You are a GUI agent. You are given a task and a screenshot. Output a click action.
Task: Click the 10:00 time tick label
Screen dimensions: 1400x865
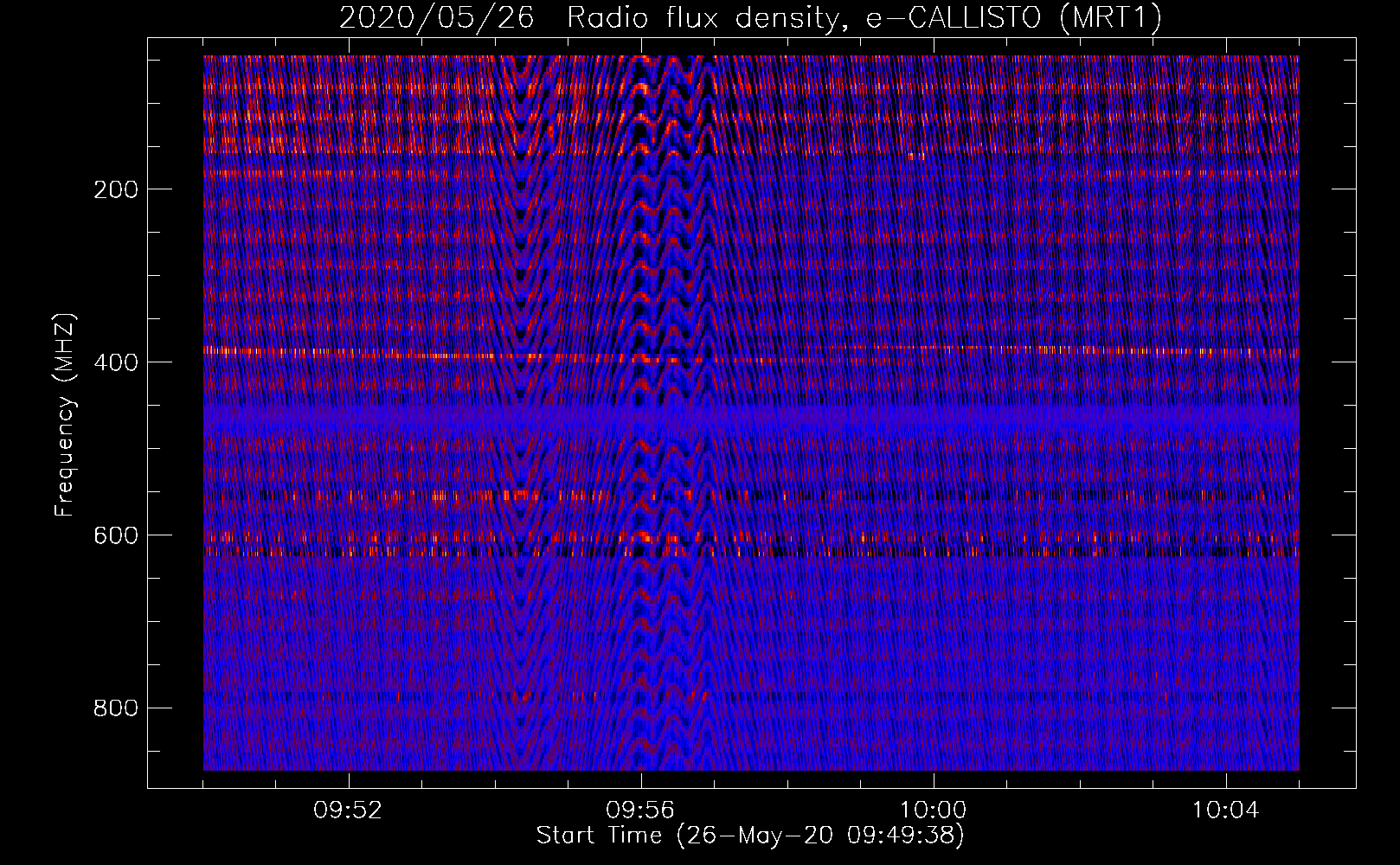coord(933,811)
